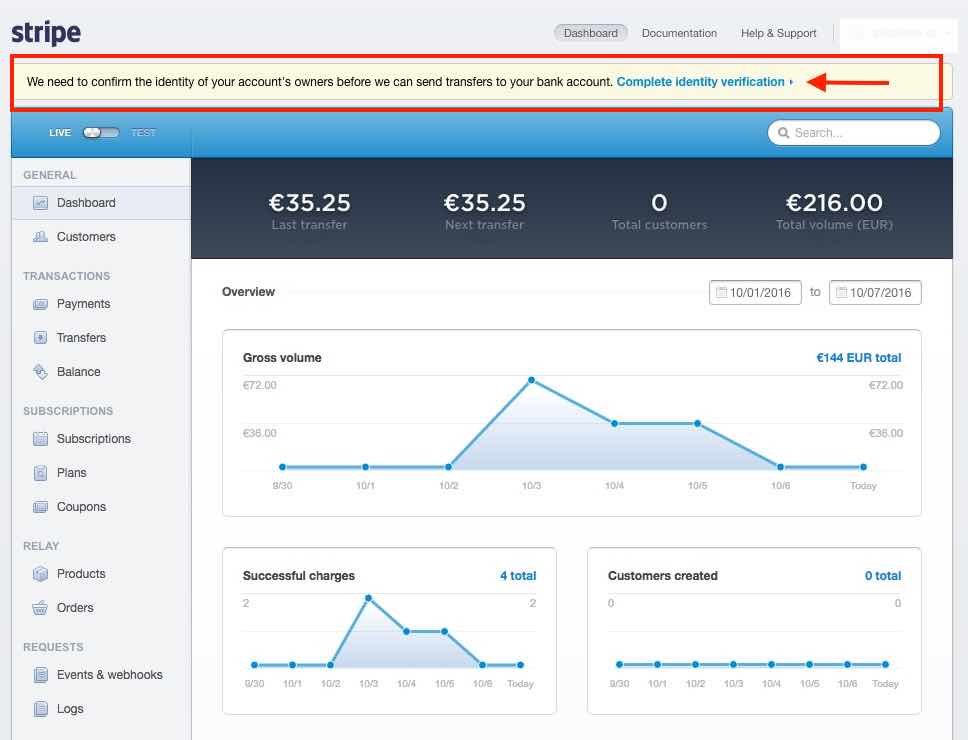Image resolution: width=968 pixels, height=740 pixels.
Task: Click the 10/07/2016 end date field
Action: (875, 293)
